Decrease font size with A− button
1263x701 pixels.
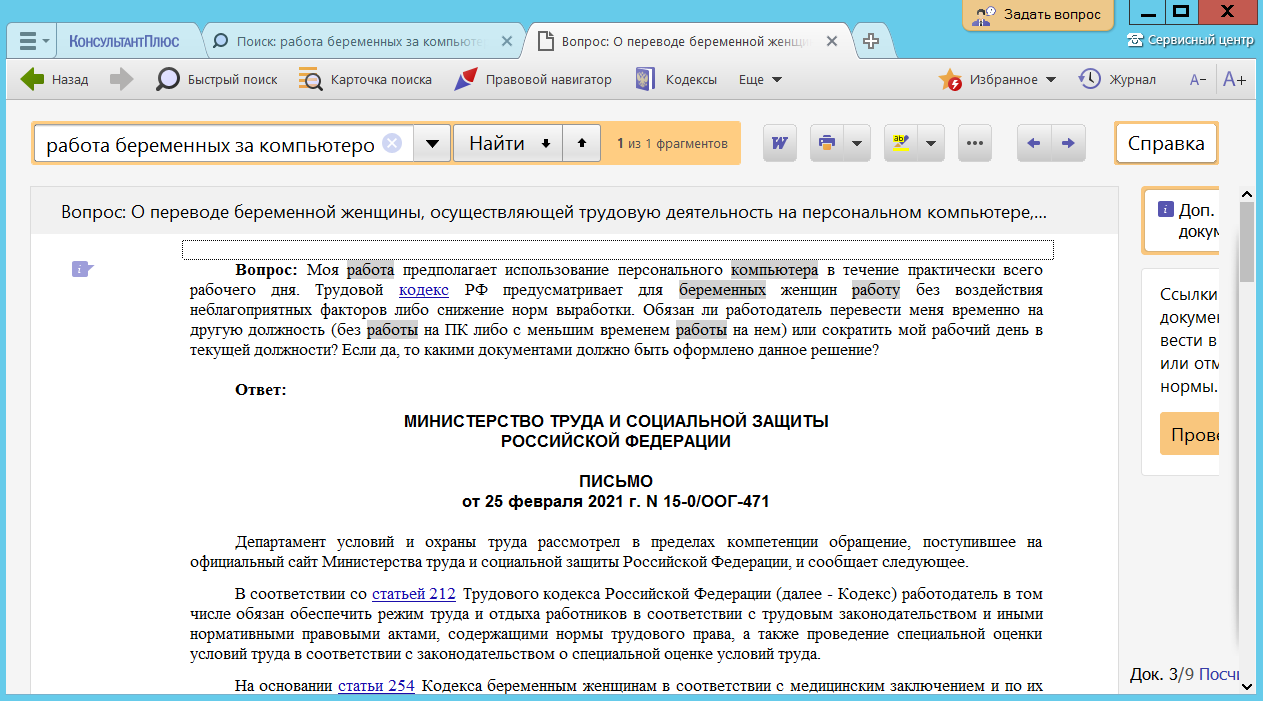(1198, 80)
